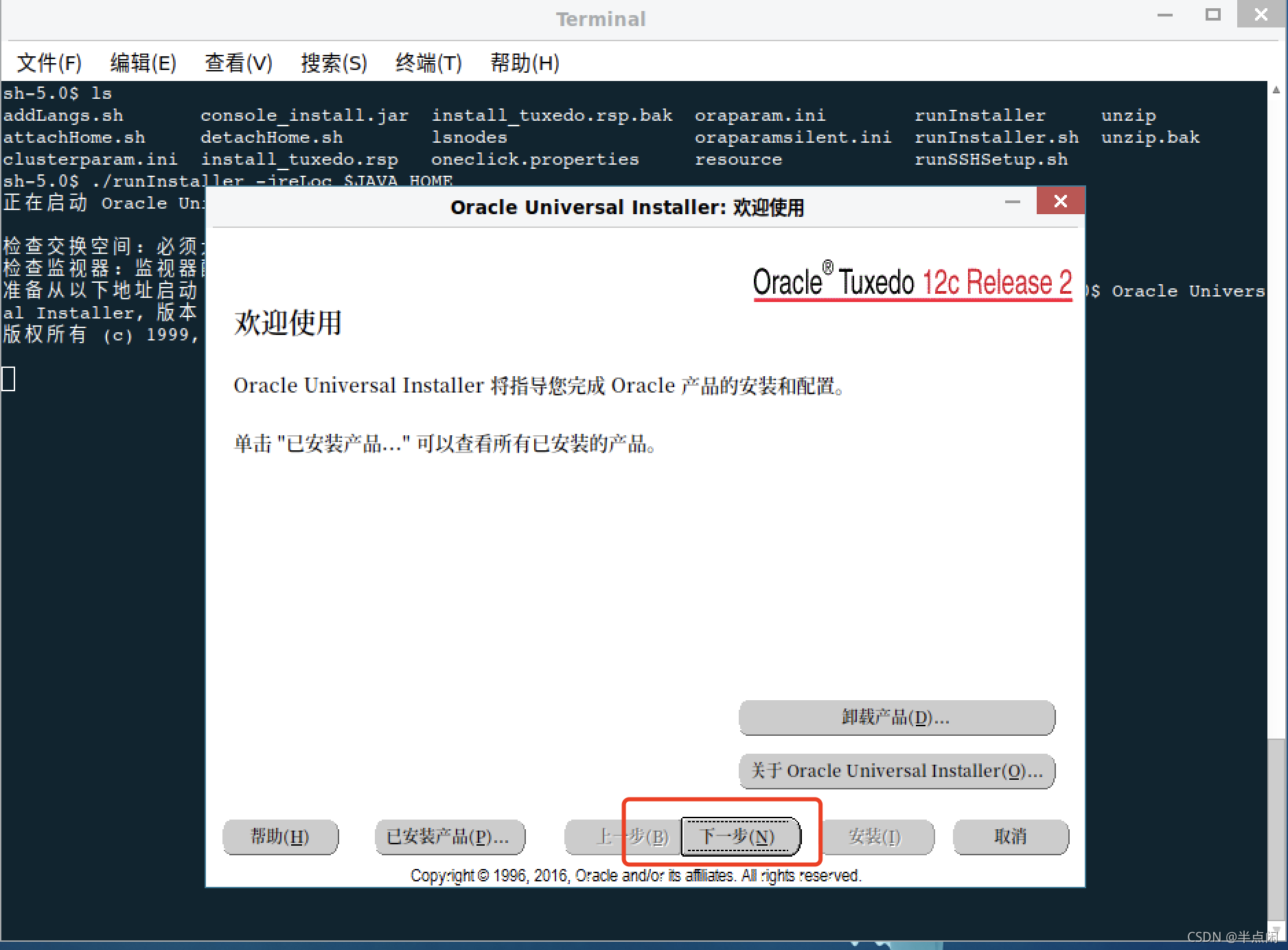The image size is (1288, 950).
Task: Click oraparam.ini in terminal listing
Action: [x=760, y=115]
